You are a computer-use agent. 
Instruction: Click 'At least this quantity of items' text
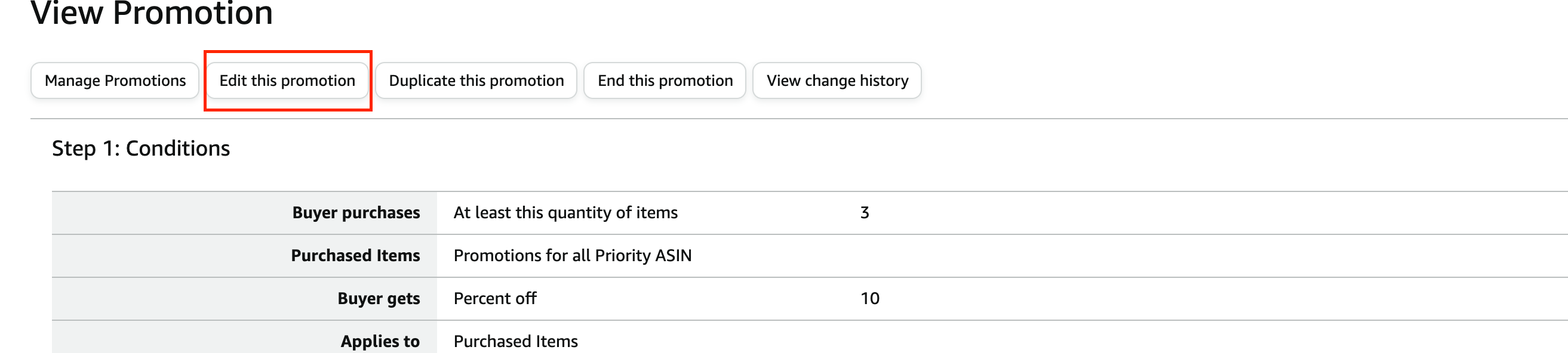565,213
